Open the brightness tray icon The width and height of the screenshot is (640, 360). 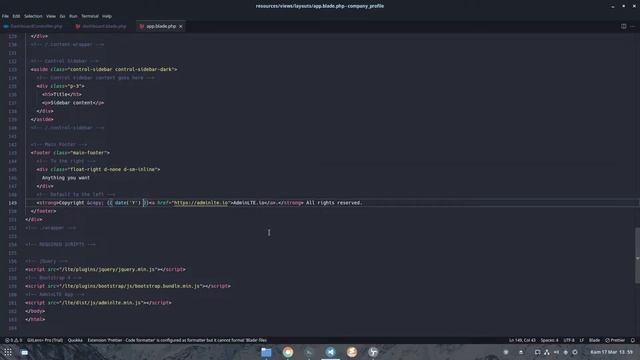[565, 352]
